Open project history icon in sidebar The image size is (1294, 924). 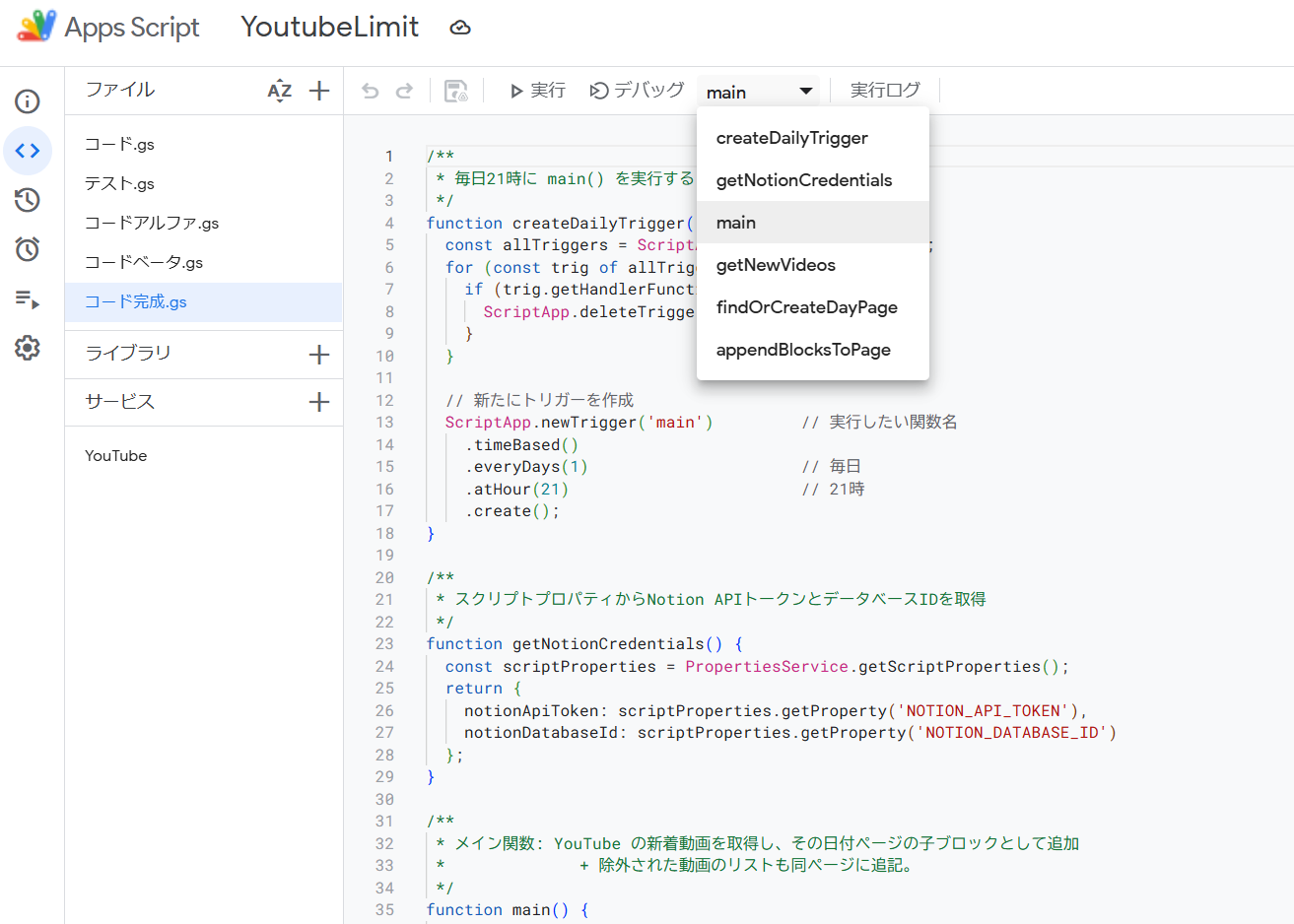[28, 200]
